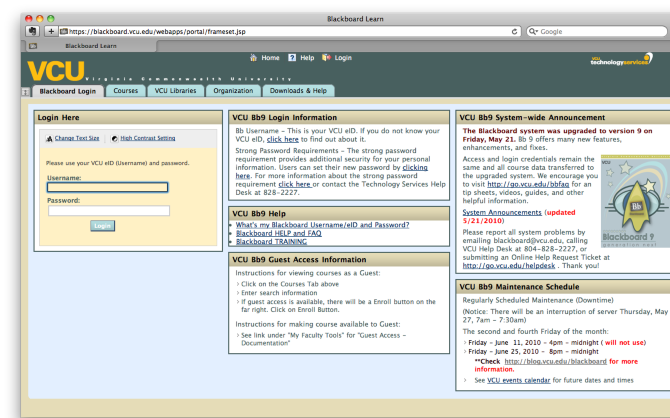Screen dimensions: 670x418
Task: Click the Google search box in toolbar
Action: [x=600, y=31]
